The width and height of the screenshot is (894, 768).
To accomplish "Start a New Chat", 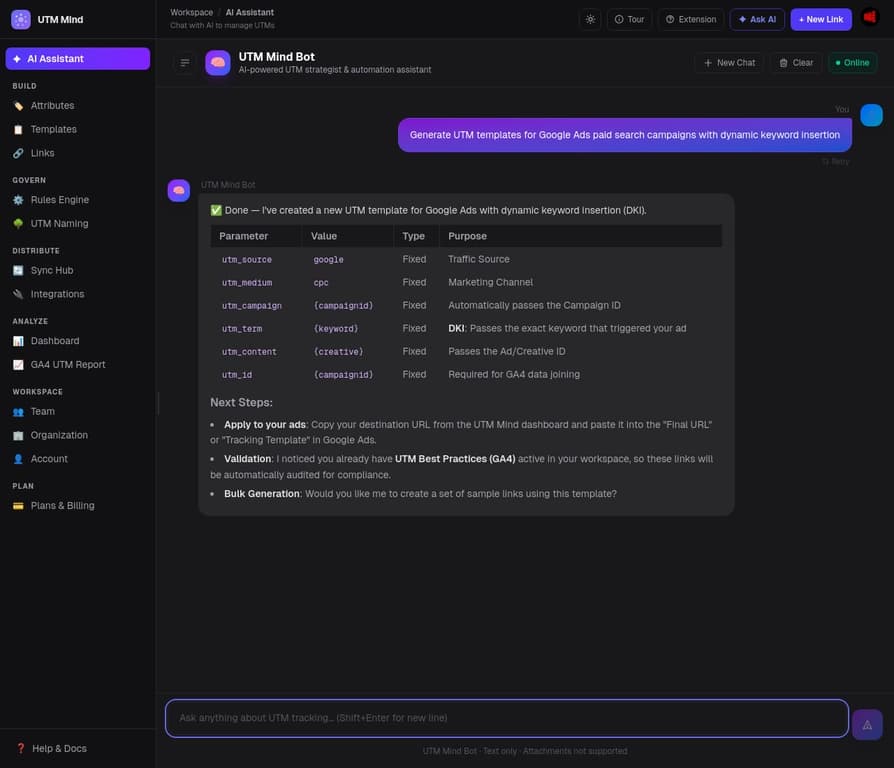I will (x=728, y=62).
